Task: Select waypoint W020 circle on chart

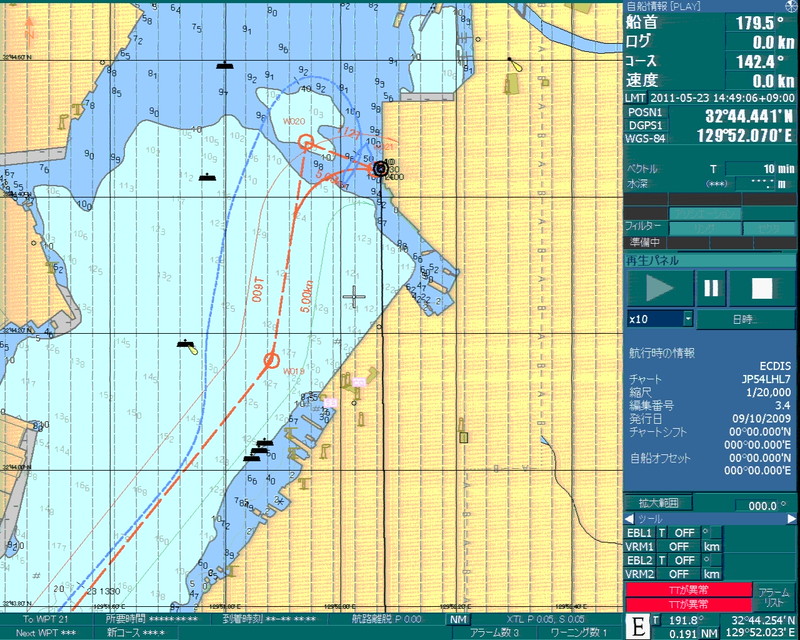Action: click(x=307, y=143)
